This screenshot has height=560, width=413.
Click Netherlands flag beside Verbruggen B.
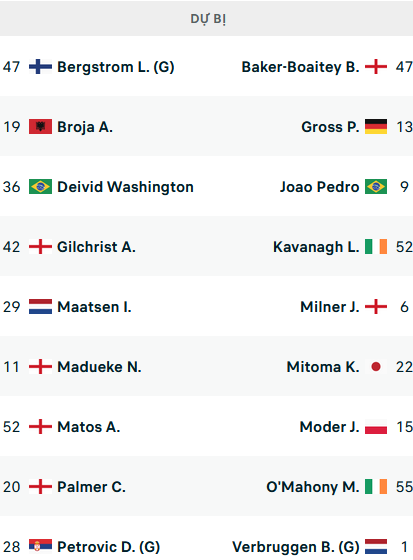376,547
